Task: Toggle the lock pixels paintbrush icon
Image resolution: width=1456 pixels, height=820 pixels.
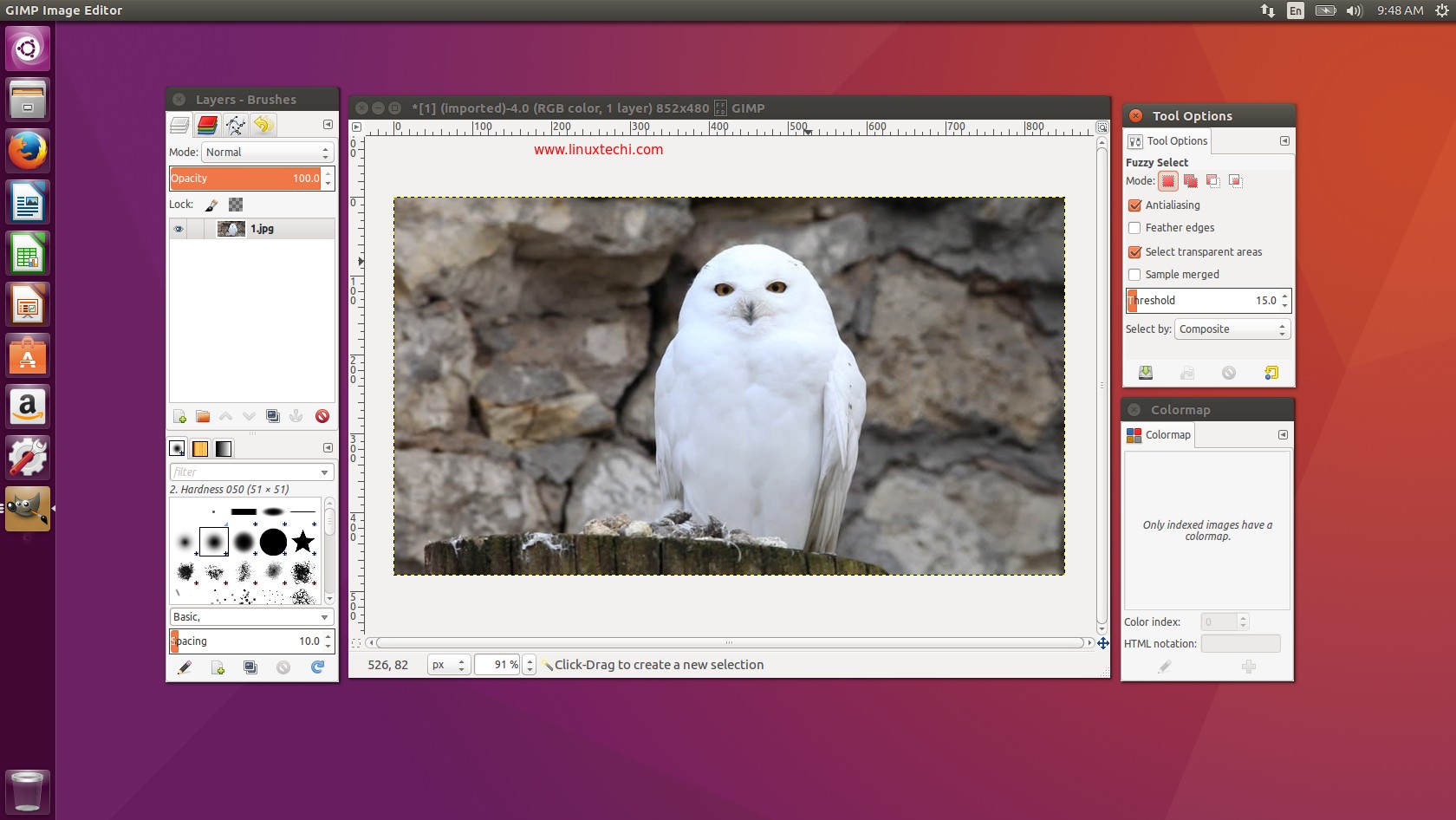Action: 211,205
